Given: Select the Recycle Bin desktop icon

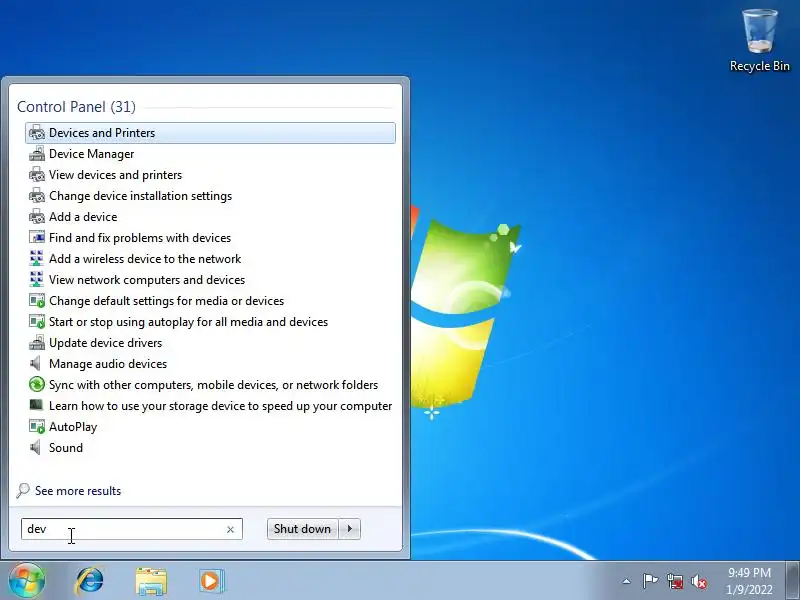Looking at the screenshot, I should tap(759, 40).
